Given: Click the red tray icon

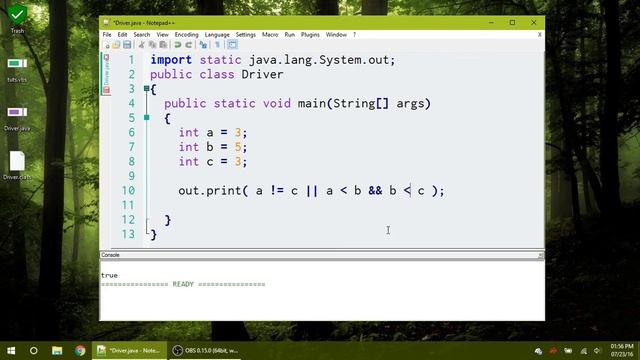Looking at the screenshot, I should point(553,351).
